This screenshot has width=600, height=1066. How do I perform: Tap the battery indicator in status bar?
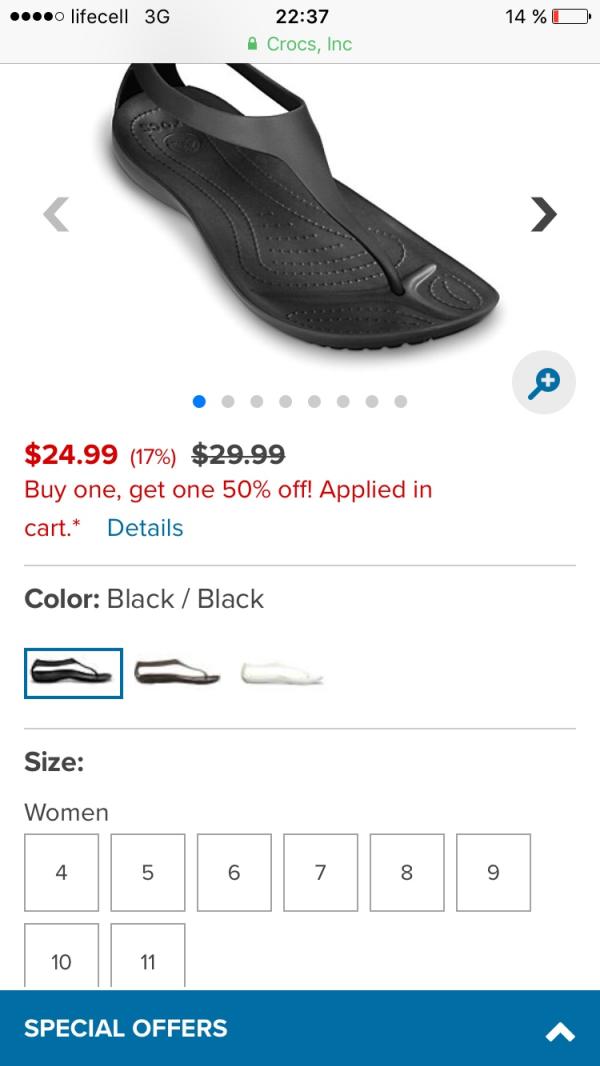coord(567,17)
